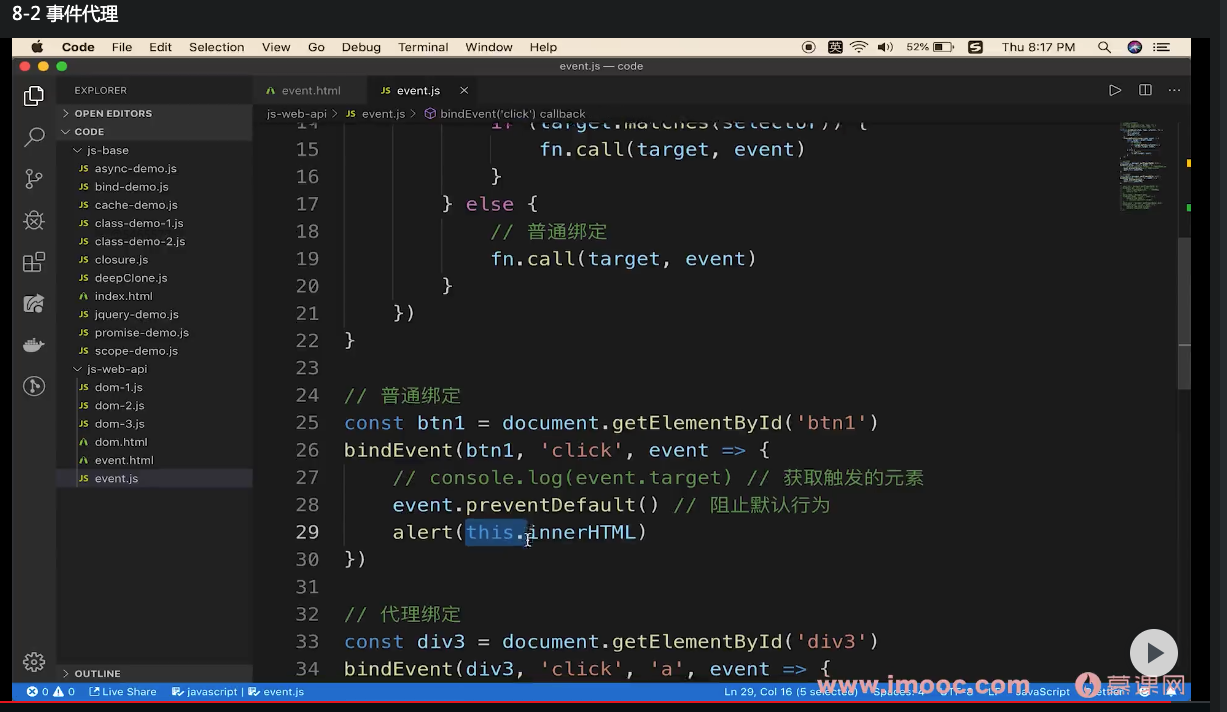This screenshot has width=1227, height=712.
Task: Play the video with the round play button
Action: point(1153,653)
